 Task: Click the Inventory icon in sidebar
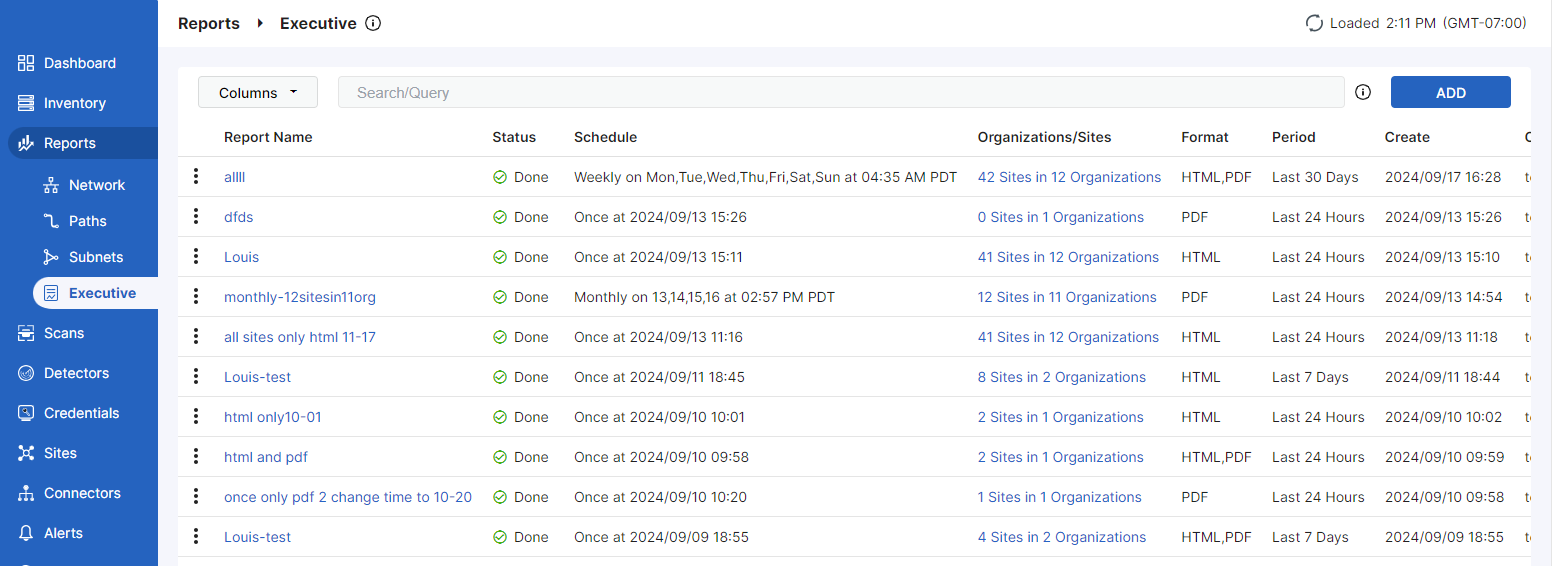26,103
